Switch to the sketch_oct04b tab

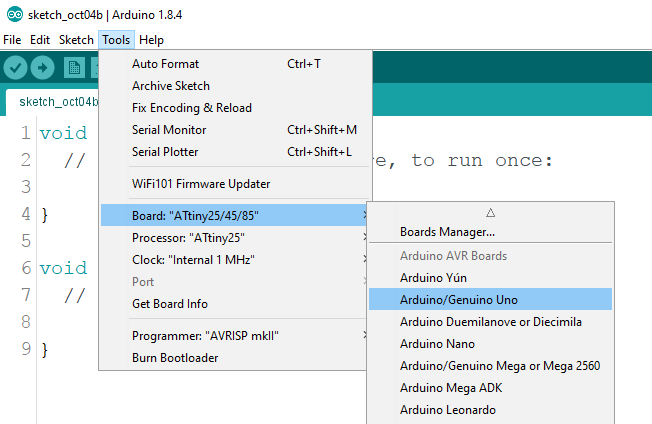[x=58, y=102]
